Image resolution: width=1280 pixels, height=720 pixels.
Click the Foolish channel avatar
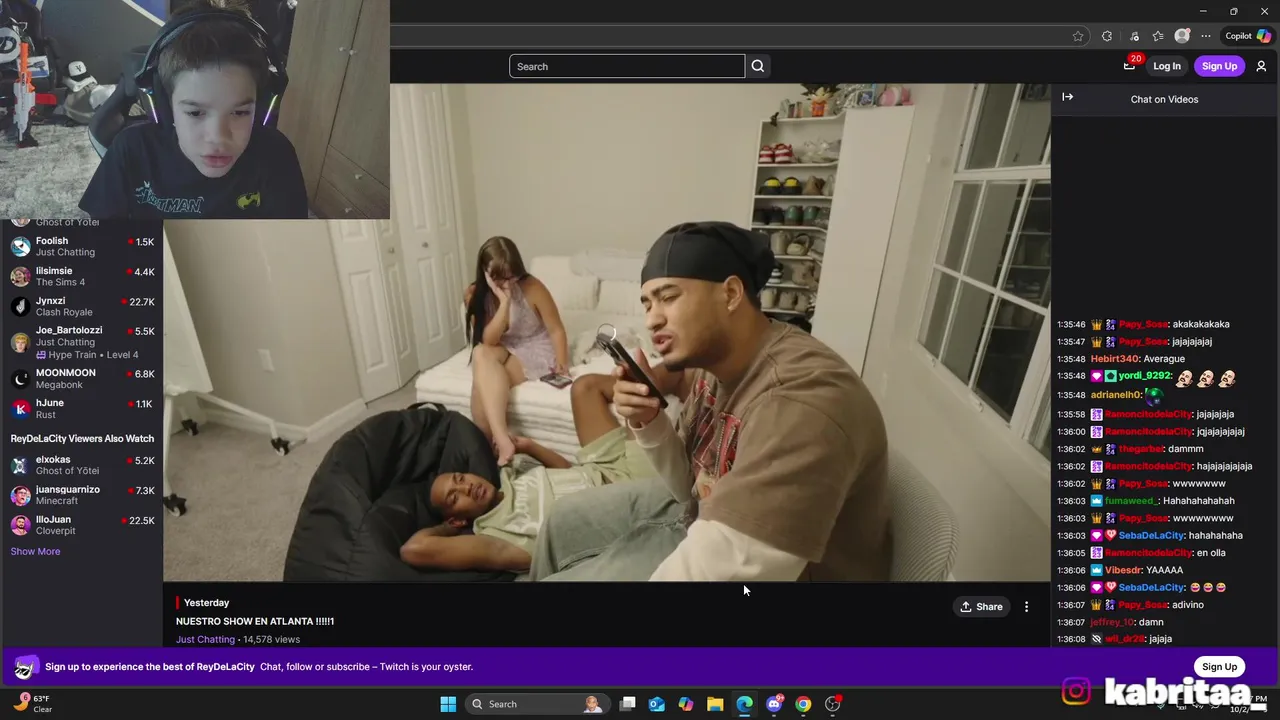20,246
